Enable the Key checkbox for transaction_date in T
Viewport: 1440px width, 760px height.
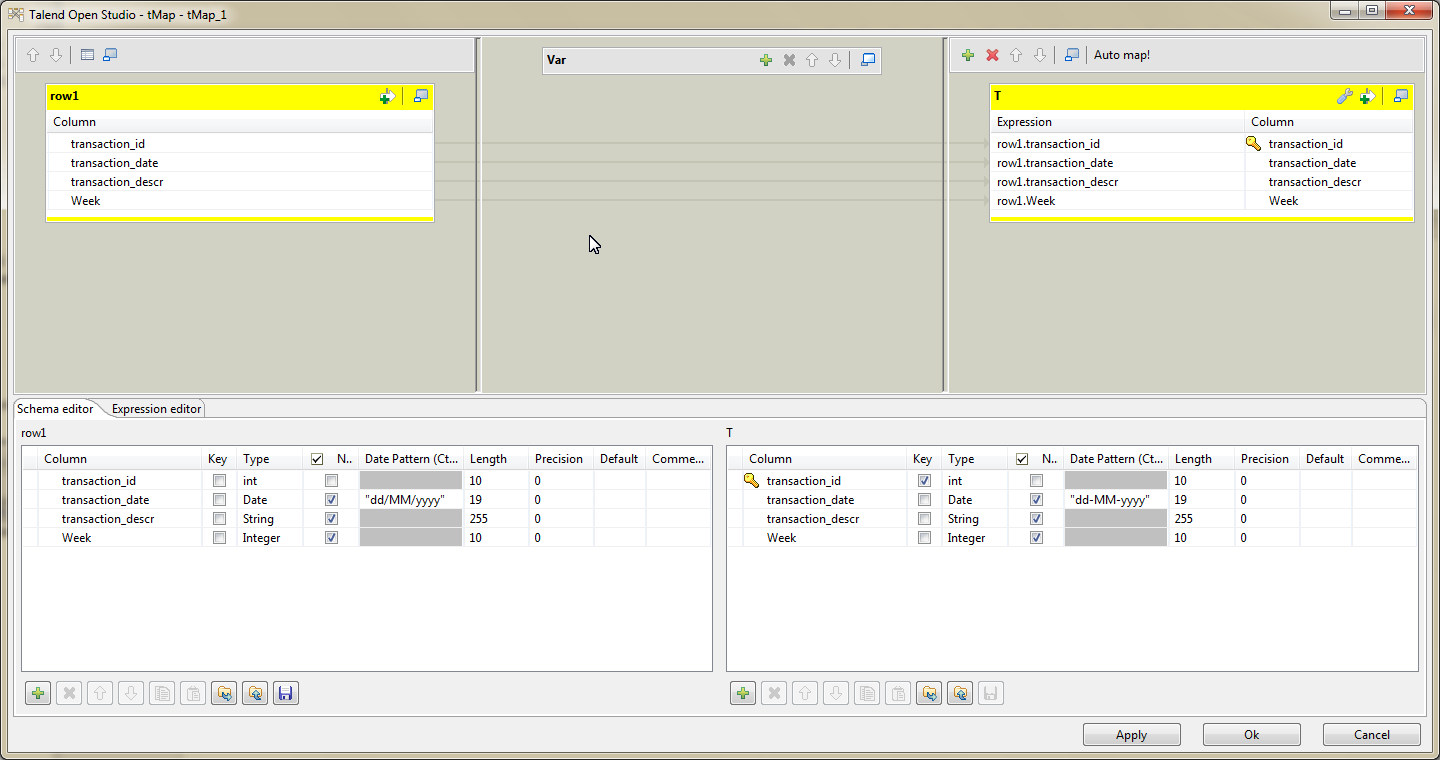point(924,499)
